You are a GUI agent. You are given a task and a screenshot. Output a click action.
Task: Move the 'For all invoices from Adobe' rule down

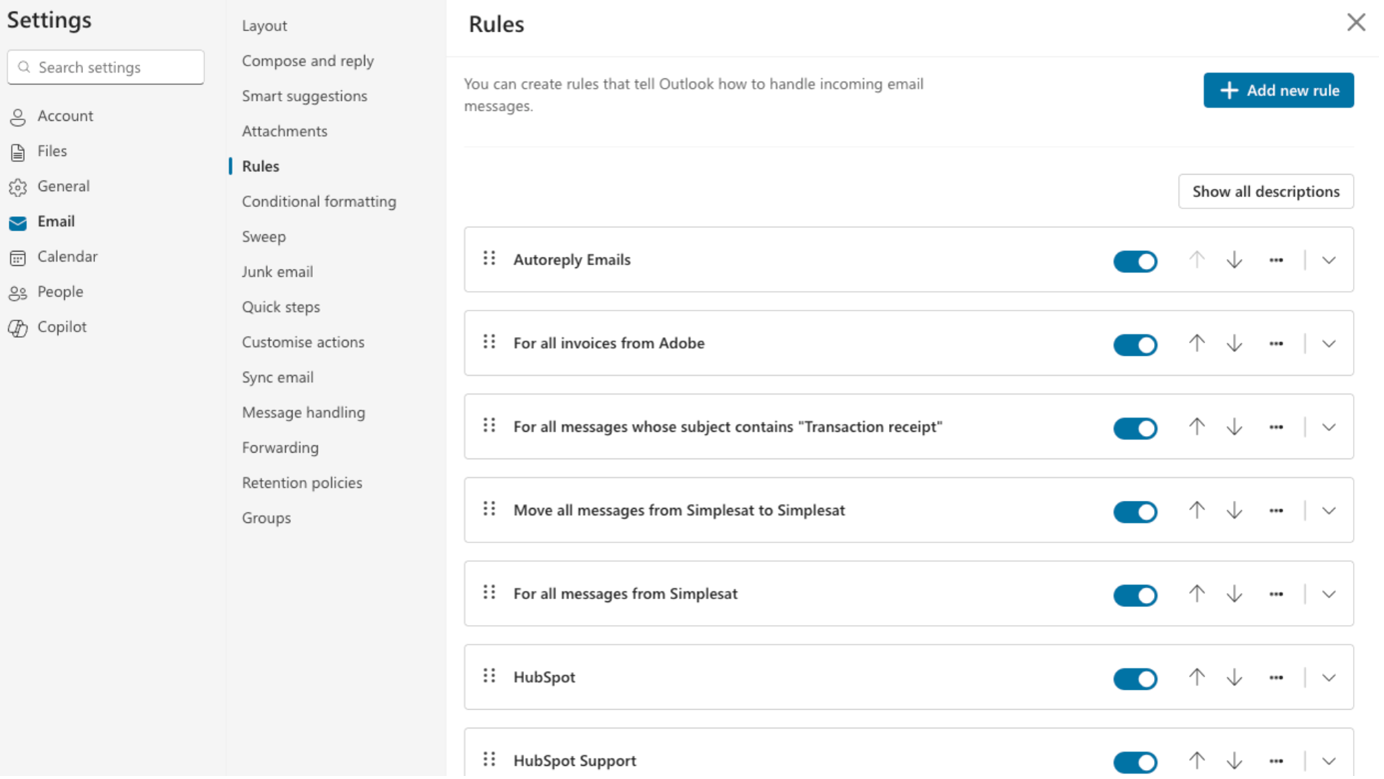(1234, 343)
